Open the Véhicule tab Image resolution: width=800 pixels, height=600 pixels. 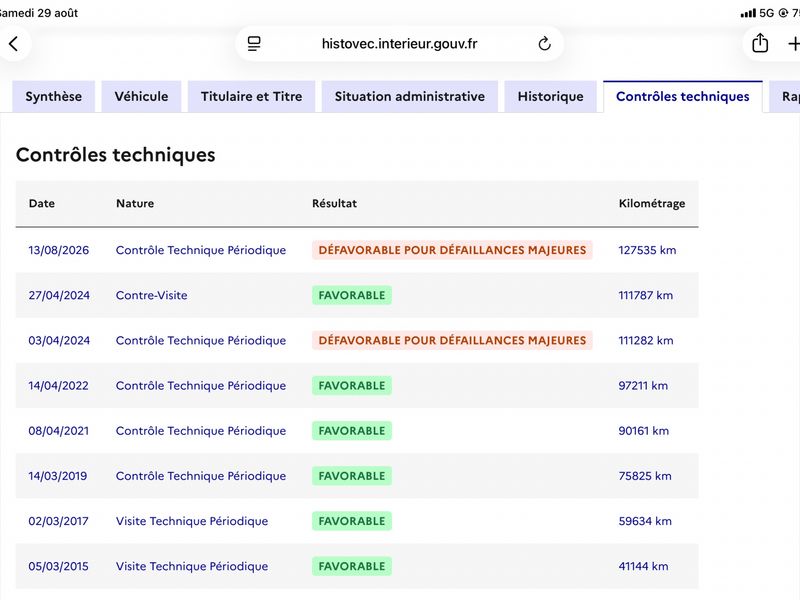coord(141,96)
